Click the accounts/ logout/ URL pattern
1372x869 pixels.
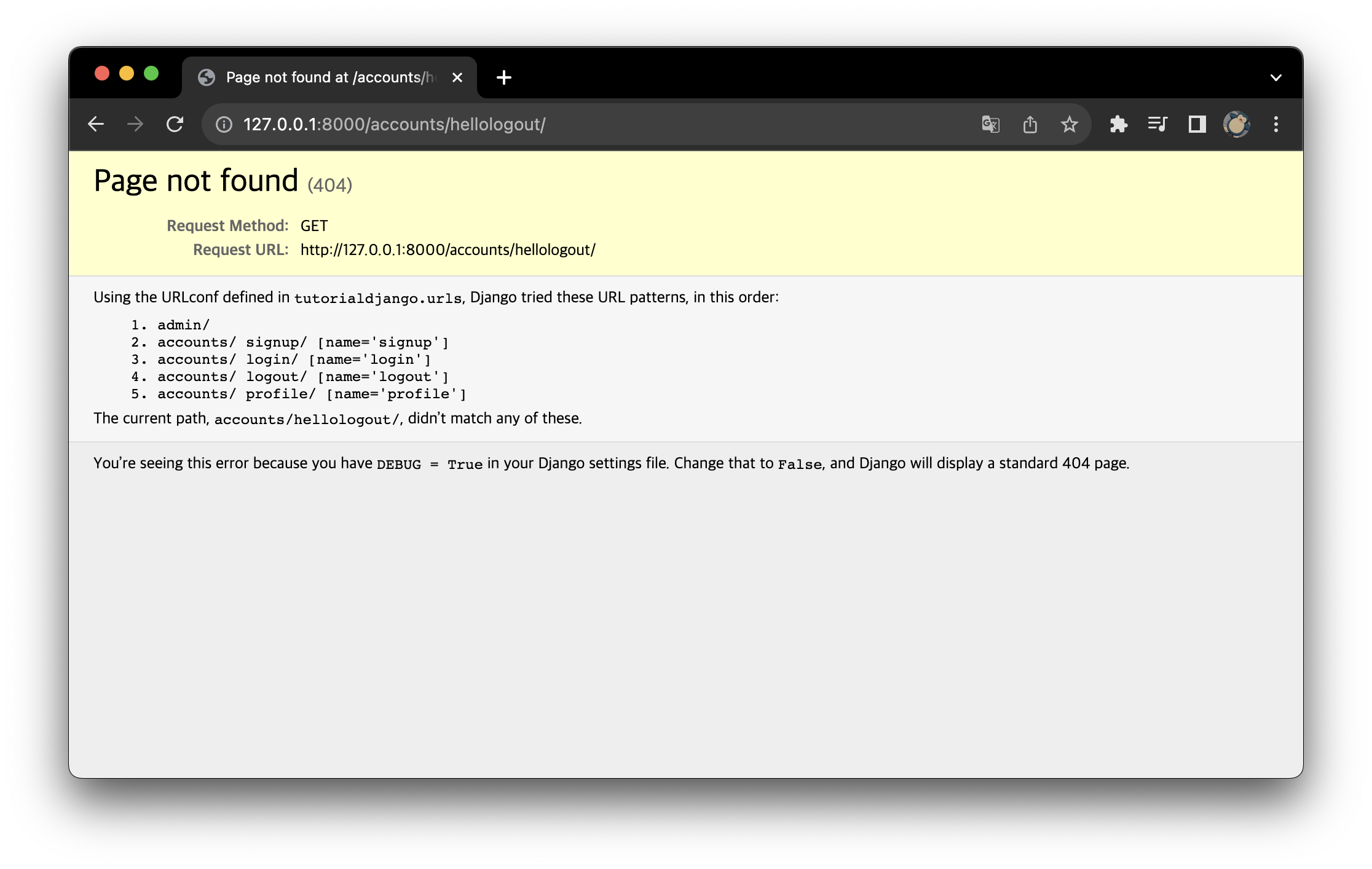click(x=303, y=377)
